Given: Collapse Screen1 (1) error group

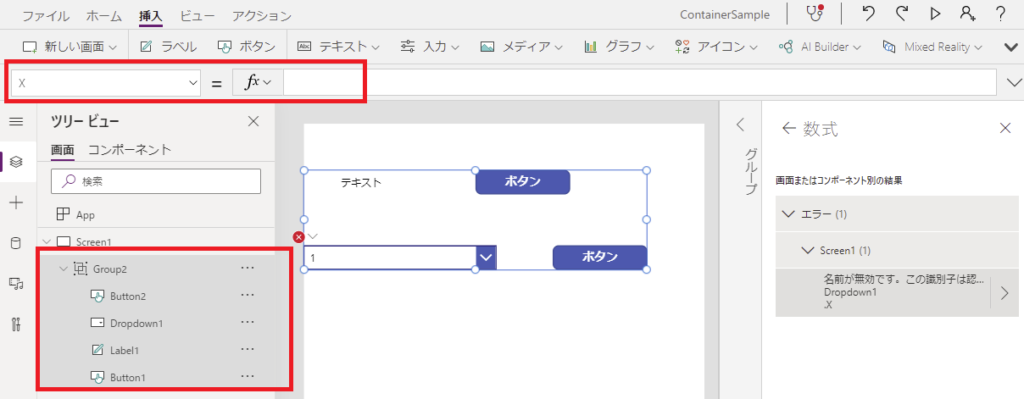Looking at the screenshot, I should coord(808,250).
